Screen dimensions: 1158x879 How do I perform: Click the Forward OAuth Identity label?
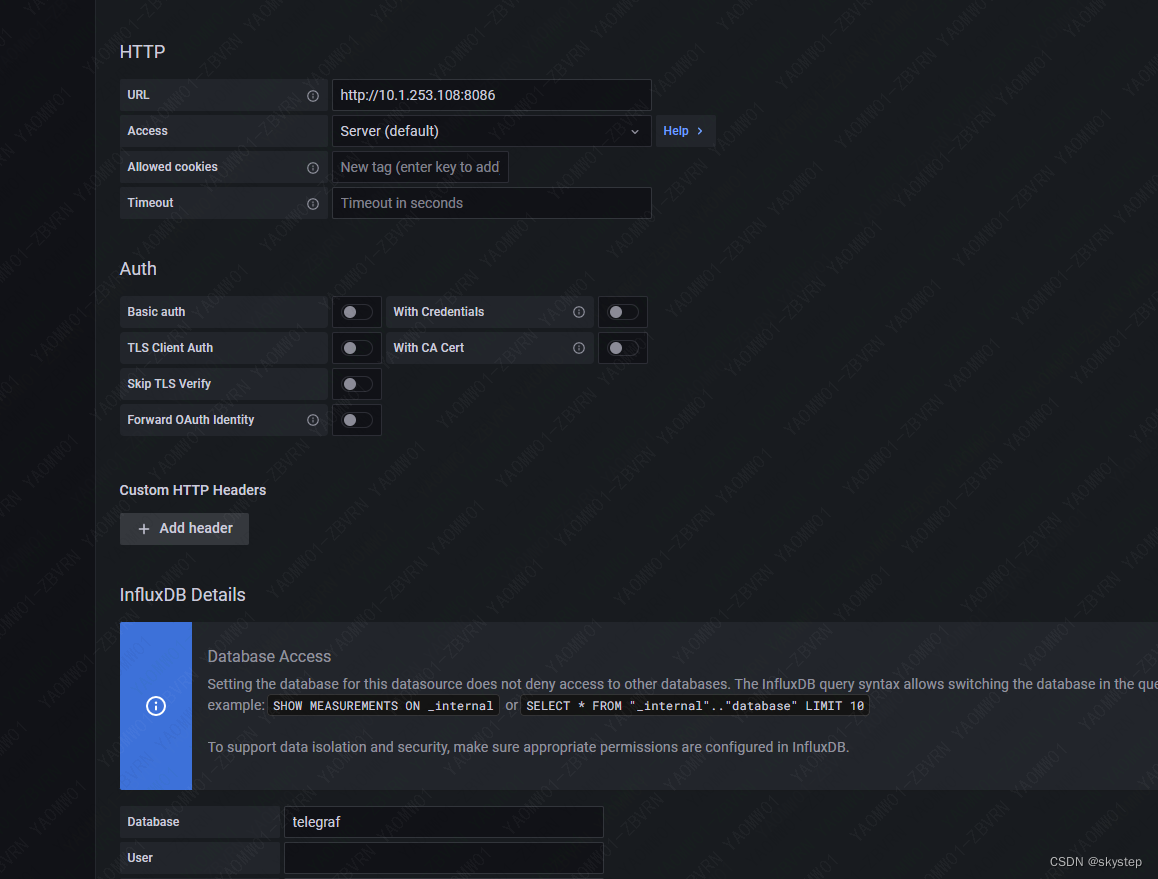coord(191,420)
